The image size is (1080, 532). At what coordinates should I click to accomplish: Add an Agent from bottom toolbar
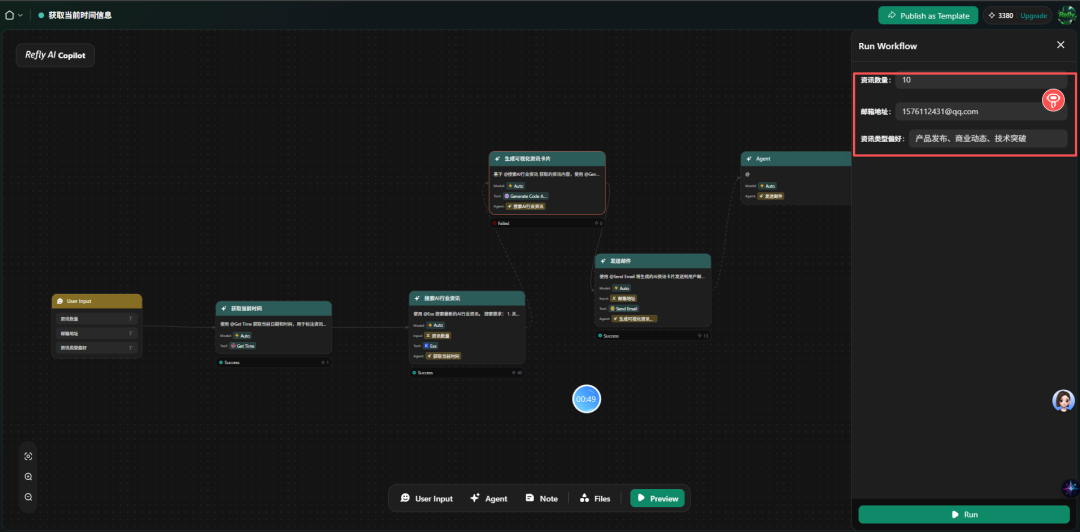[x=488, y=498]
